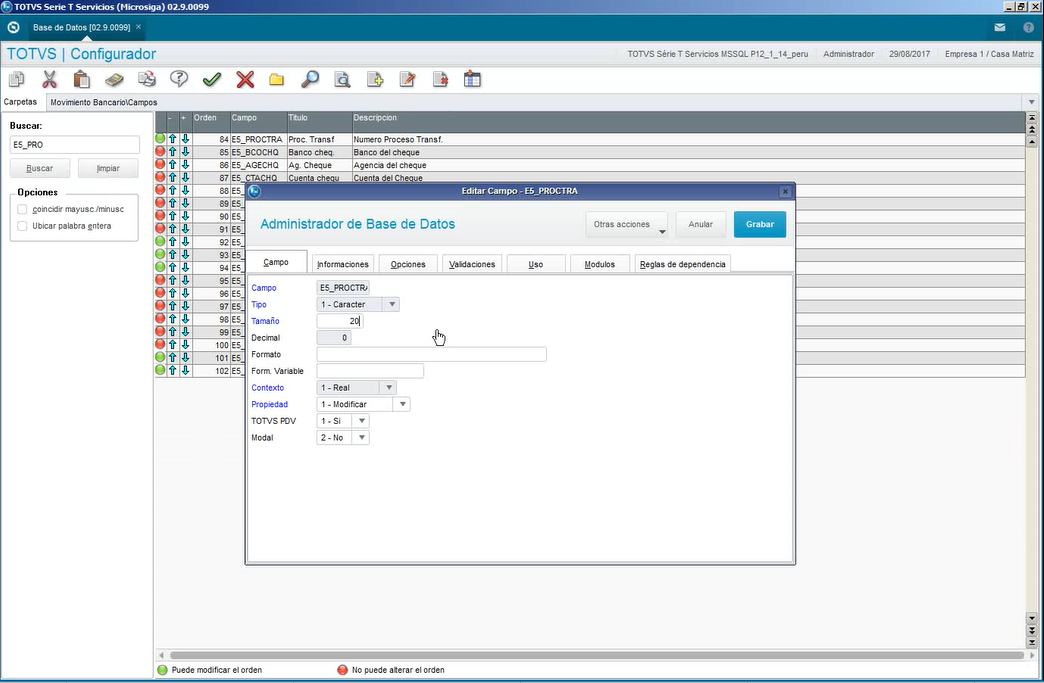The image size is (1044, 683).
Task: Click the magnifying glass search icon
Action: (x=310, y=80)
